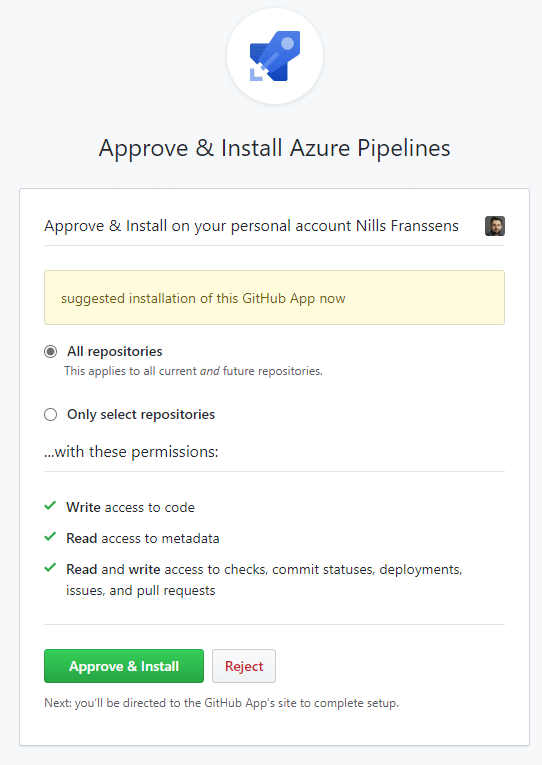Image resolution: width=542 pixels, height=765 pixels.
Task: Click the Azure Pipelines rocket logo
Action: point(275,56)
